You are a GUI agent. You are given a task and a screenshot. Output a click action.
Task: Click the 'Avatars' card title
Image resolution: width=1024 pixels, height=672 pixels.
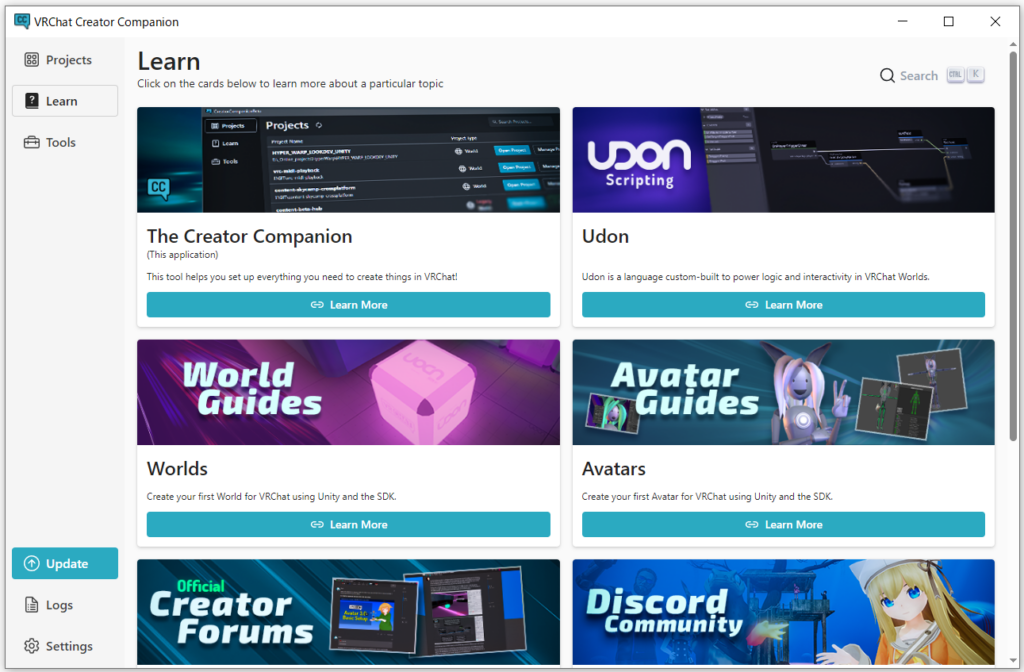(x=613, y=469)
